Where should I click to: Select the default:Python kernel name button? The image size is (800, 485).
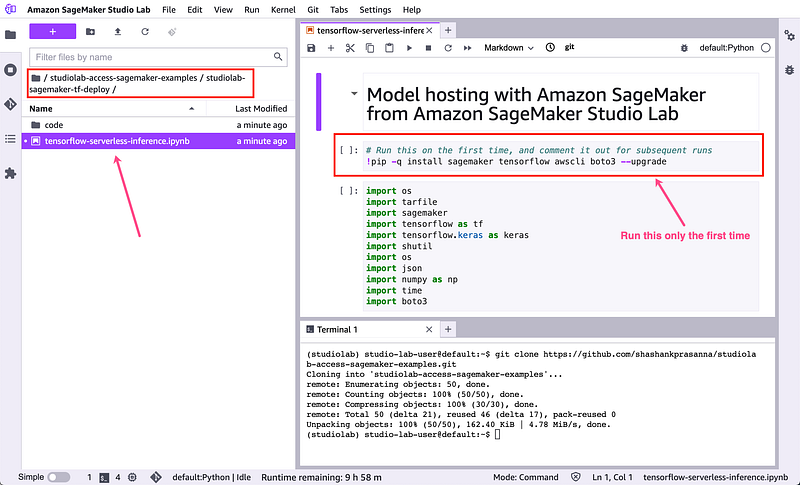pos(727,48)
